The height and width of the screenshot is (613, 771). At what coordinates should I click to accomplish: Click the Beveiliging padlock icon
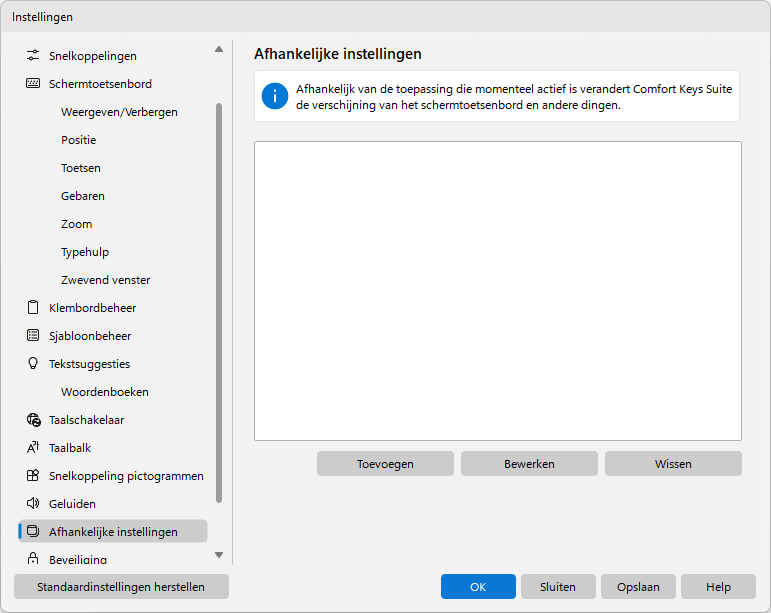[33, 559]
